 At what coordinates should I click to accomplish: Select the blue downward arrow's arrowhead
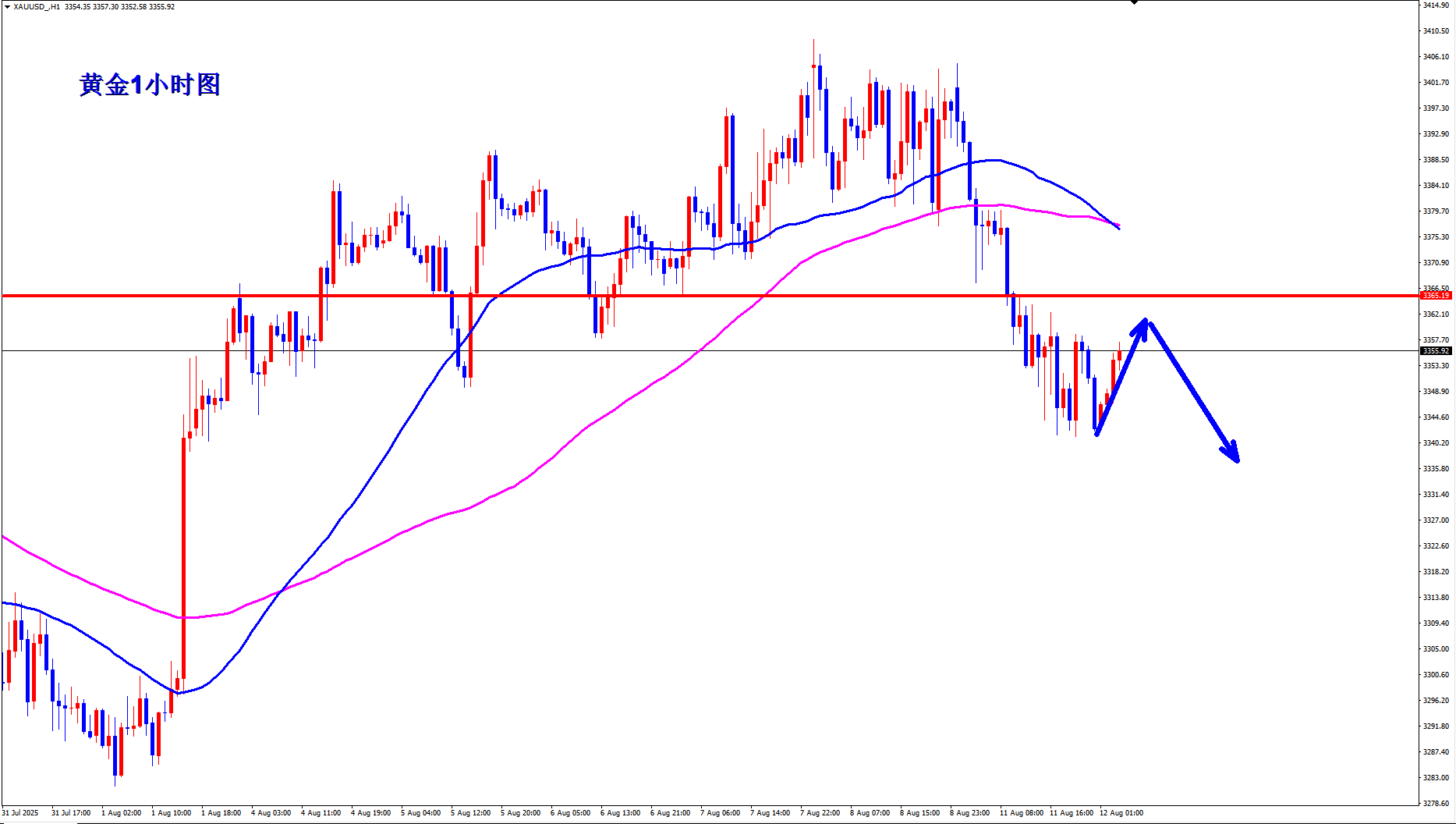tap(1231, 452)
